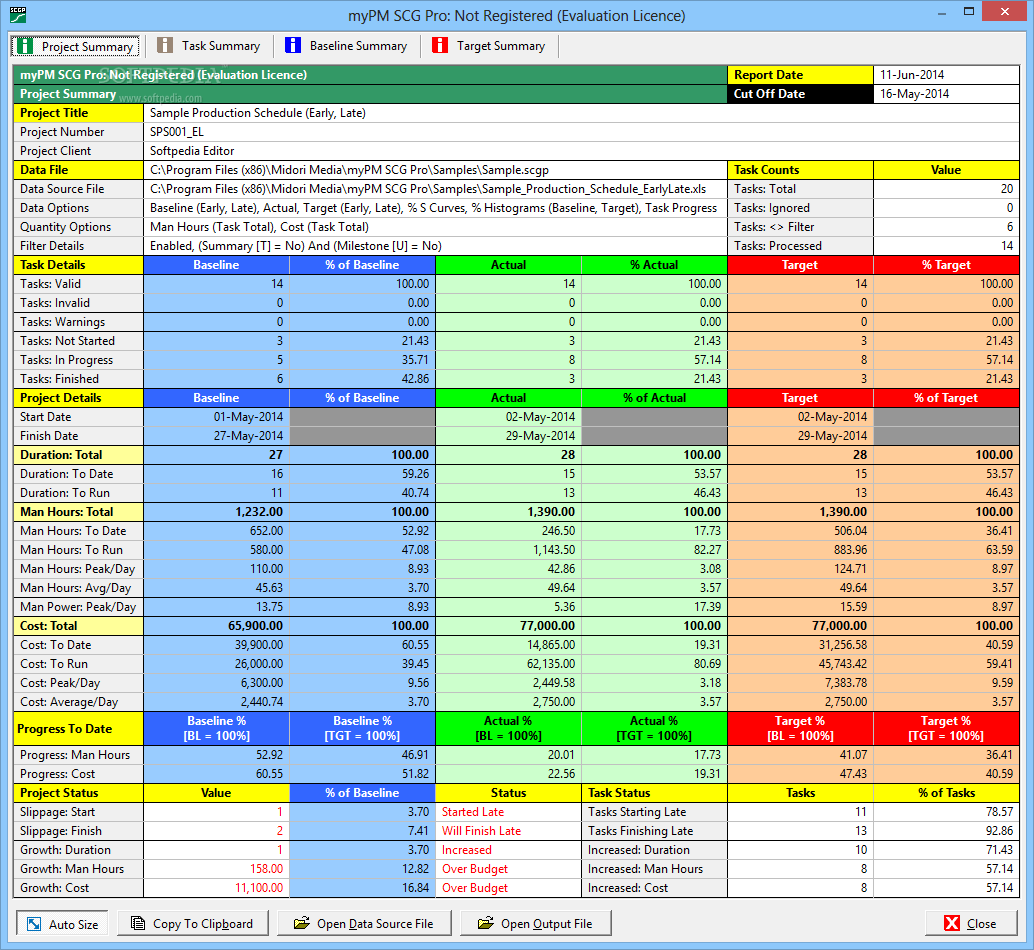
Task: Click the Will Finish Late status text
Action: (x=481, y=831)
